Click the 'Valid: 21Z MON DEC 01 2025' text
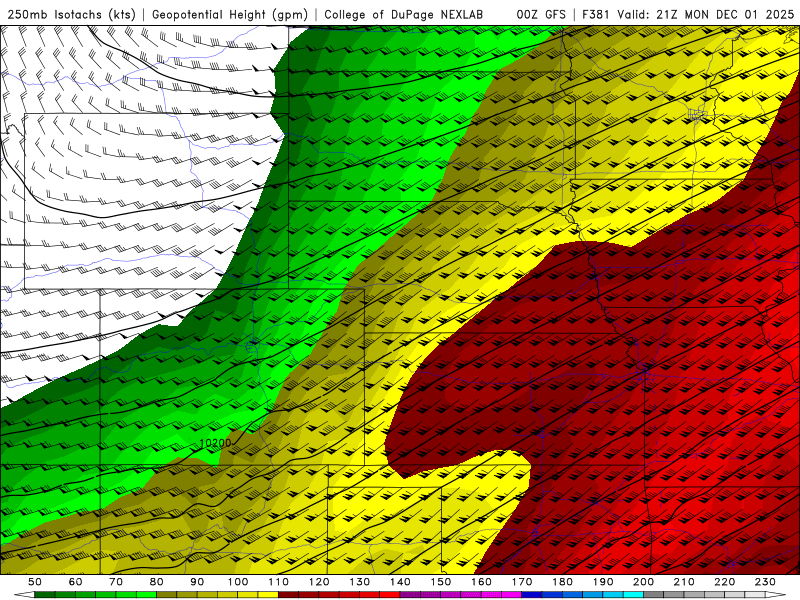This screenshot has height=600, width=800. pyautogui.click(x=706, y=14)
